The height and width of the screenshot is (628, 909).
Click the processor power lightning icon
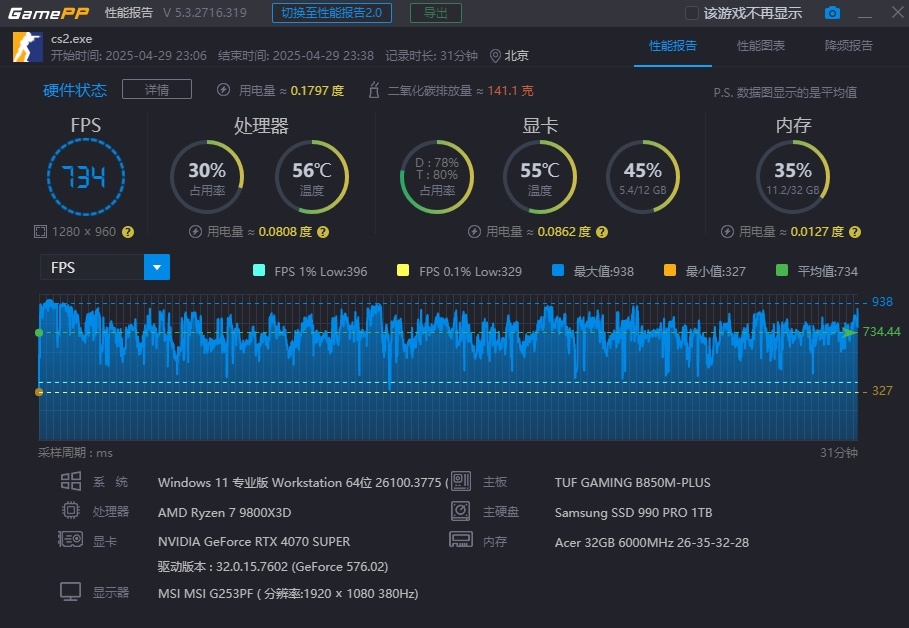tap(195, 232)
